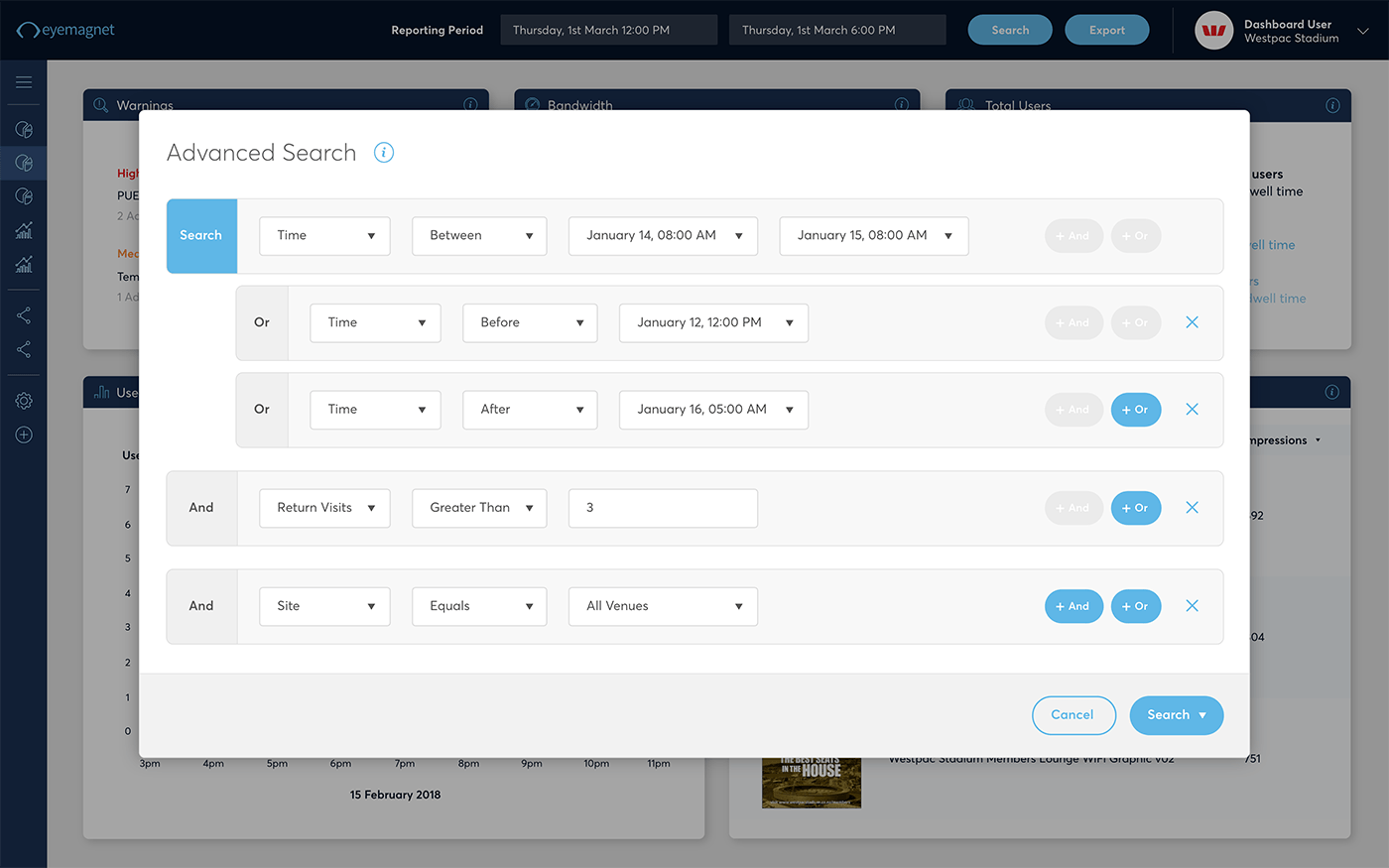Open January 15, 08:00 AM date dropdown

click(x=874, y=236)
